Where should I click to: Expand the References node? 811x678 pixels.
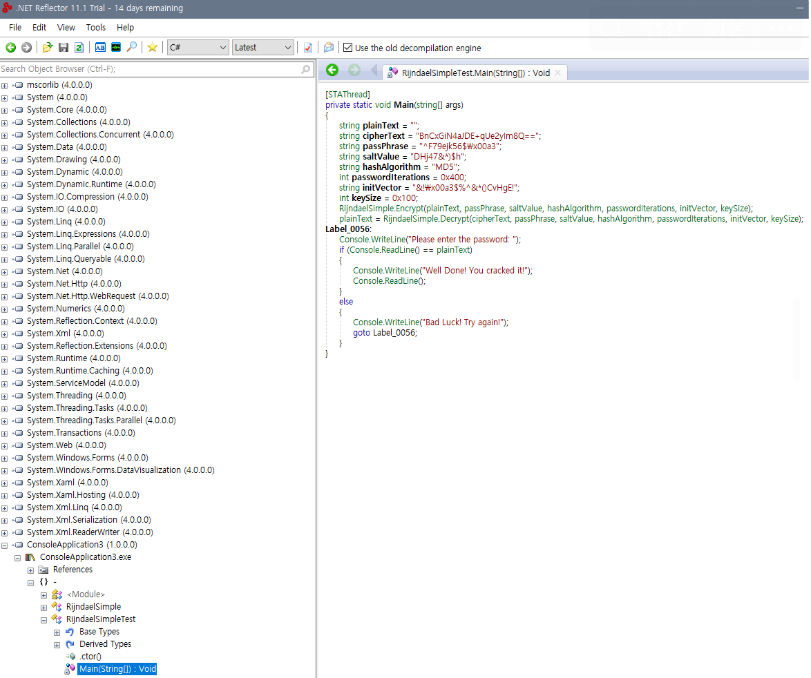tap(31, 570)
